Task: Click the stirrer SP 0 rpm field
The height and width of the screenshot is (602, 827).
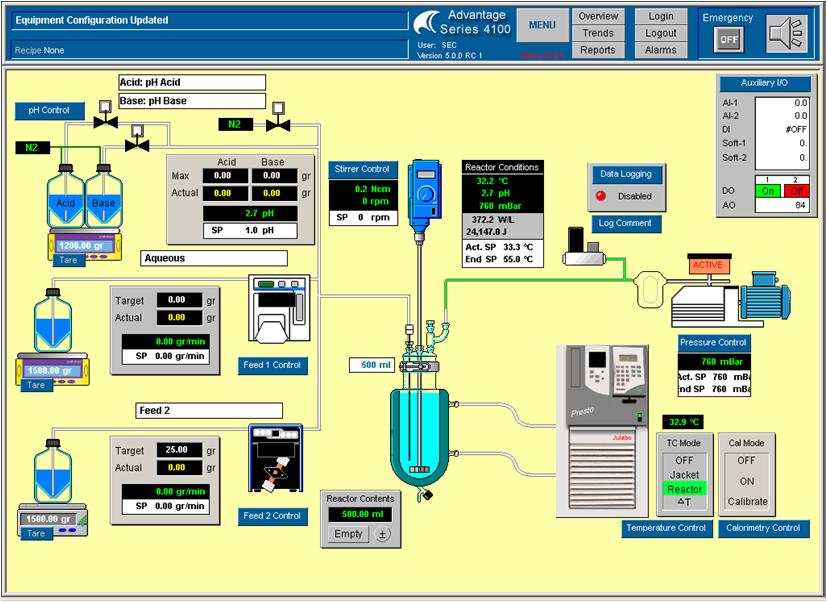Action: [x=363, y=217]
